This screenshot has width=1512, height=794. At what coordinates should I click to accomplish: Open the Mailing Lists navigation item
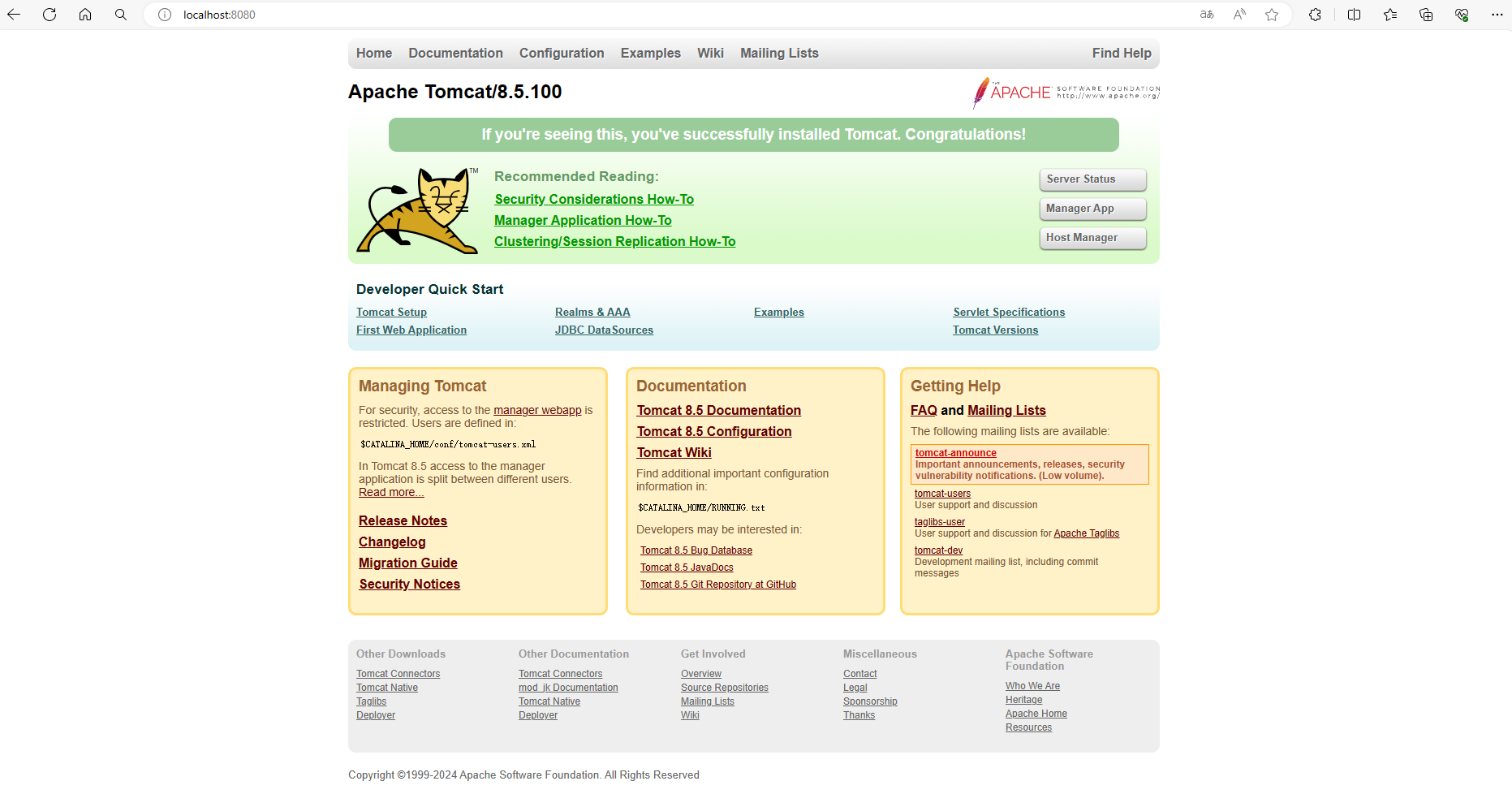pyautogui.click(x=779, y=53)
